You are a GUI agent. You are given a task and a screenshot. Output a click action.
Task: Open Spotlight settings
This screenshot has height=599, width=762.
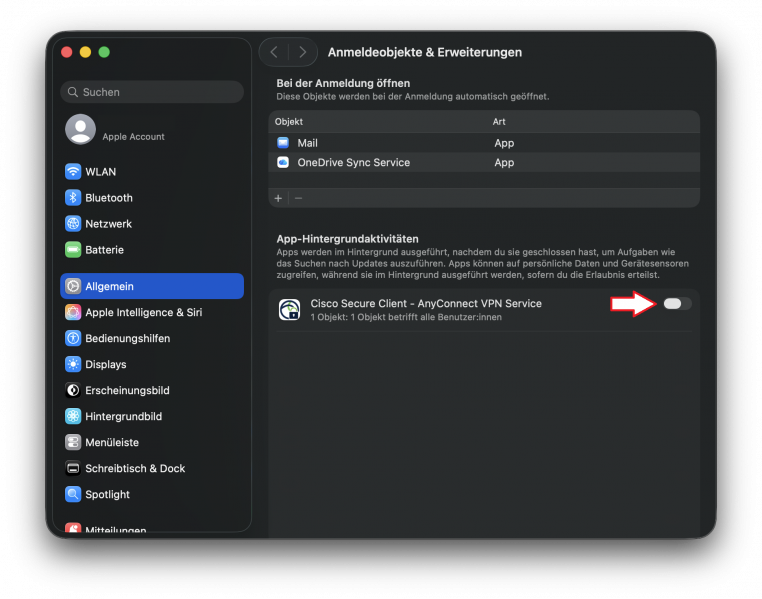[152, 494]
